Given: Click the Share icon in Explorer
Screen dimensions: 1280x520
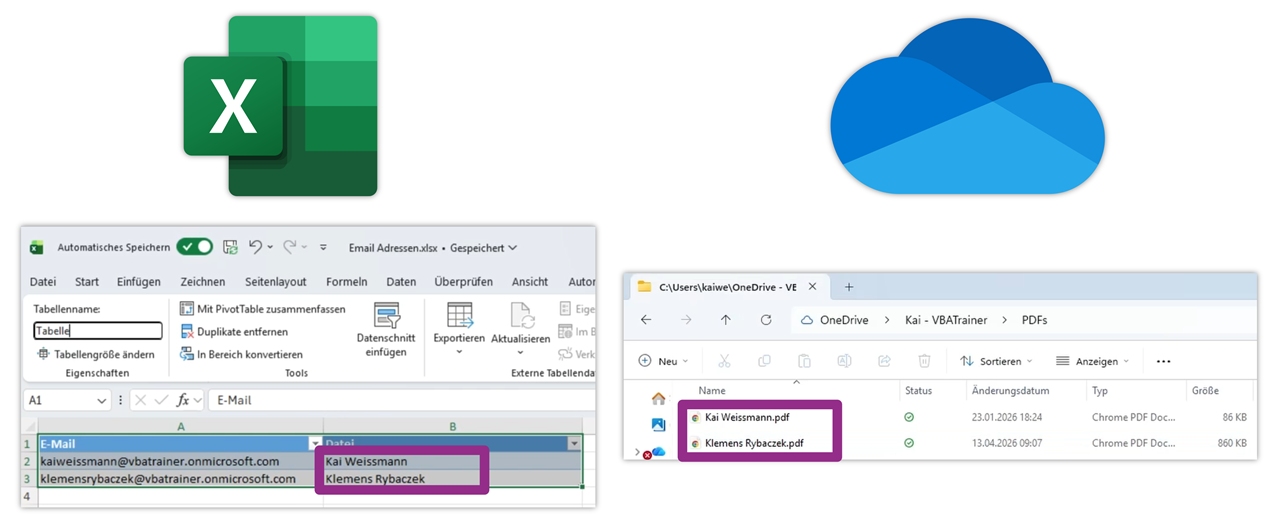Looking at the screenshot, I should pyautogui.click(x=884, y=361).
